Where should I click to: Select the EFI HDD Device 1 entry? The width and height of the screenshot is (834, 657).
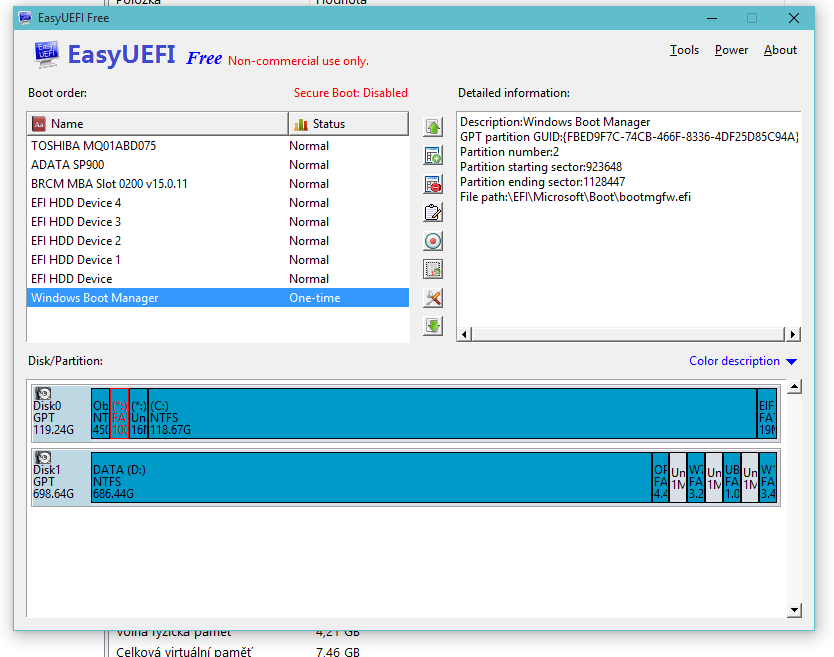pos(218,260)
